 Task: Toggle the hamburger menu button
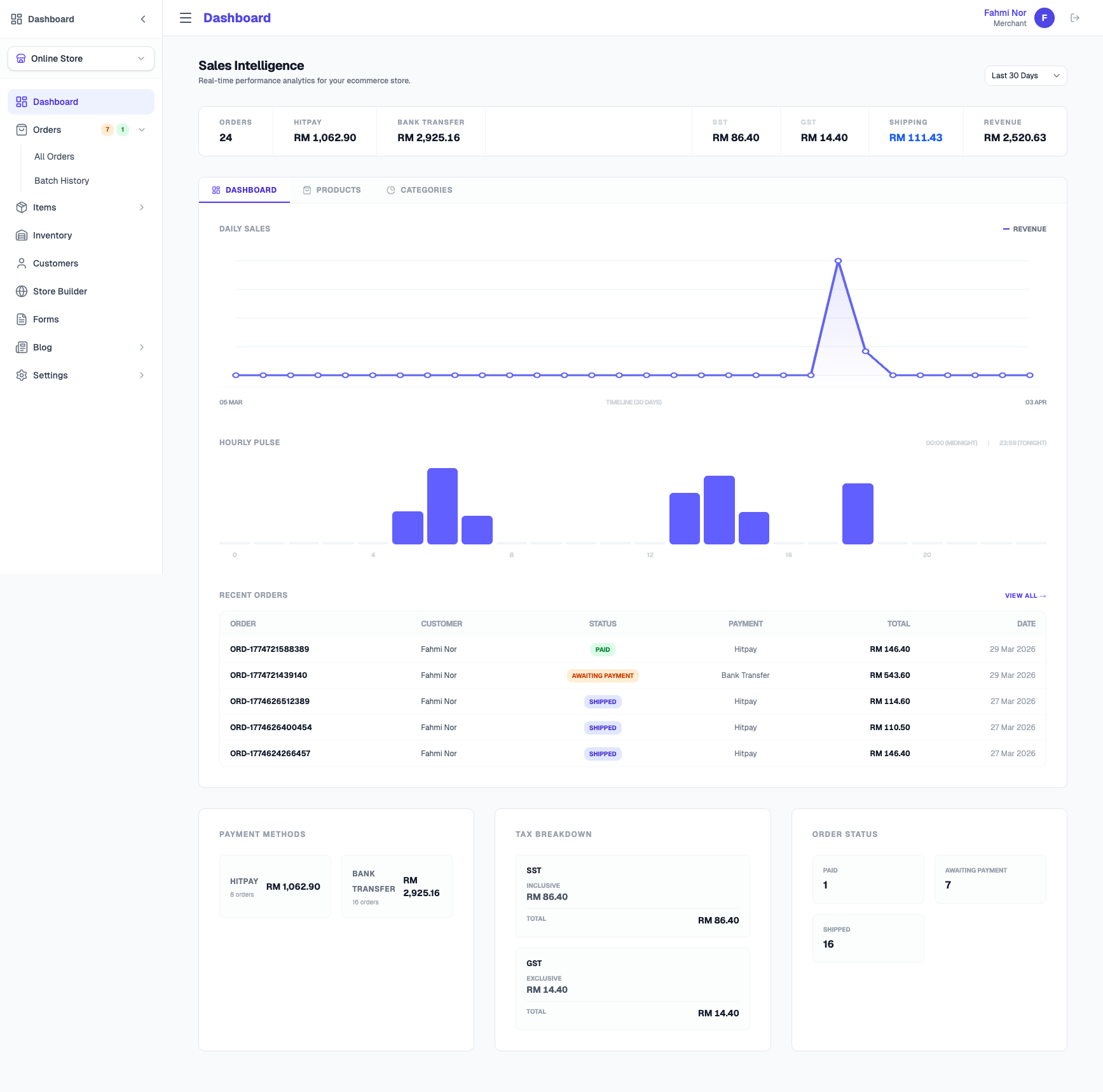tap(185, 18)
